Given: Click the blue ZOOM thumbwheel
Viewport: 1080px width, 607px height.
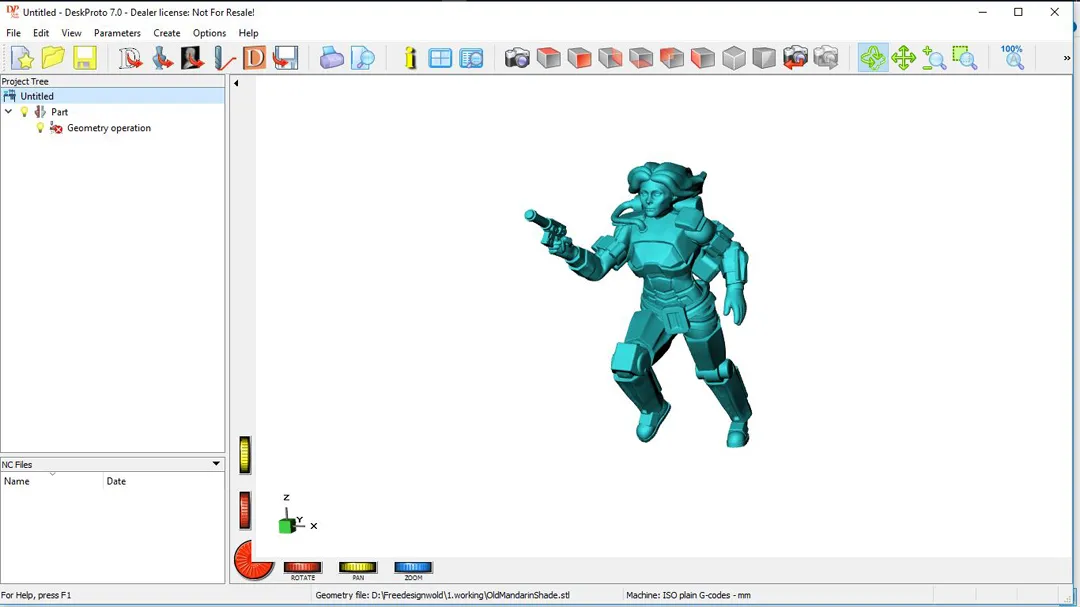Looking at the screenshot, I should pyautogui.click(x=413, y=567).
